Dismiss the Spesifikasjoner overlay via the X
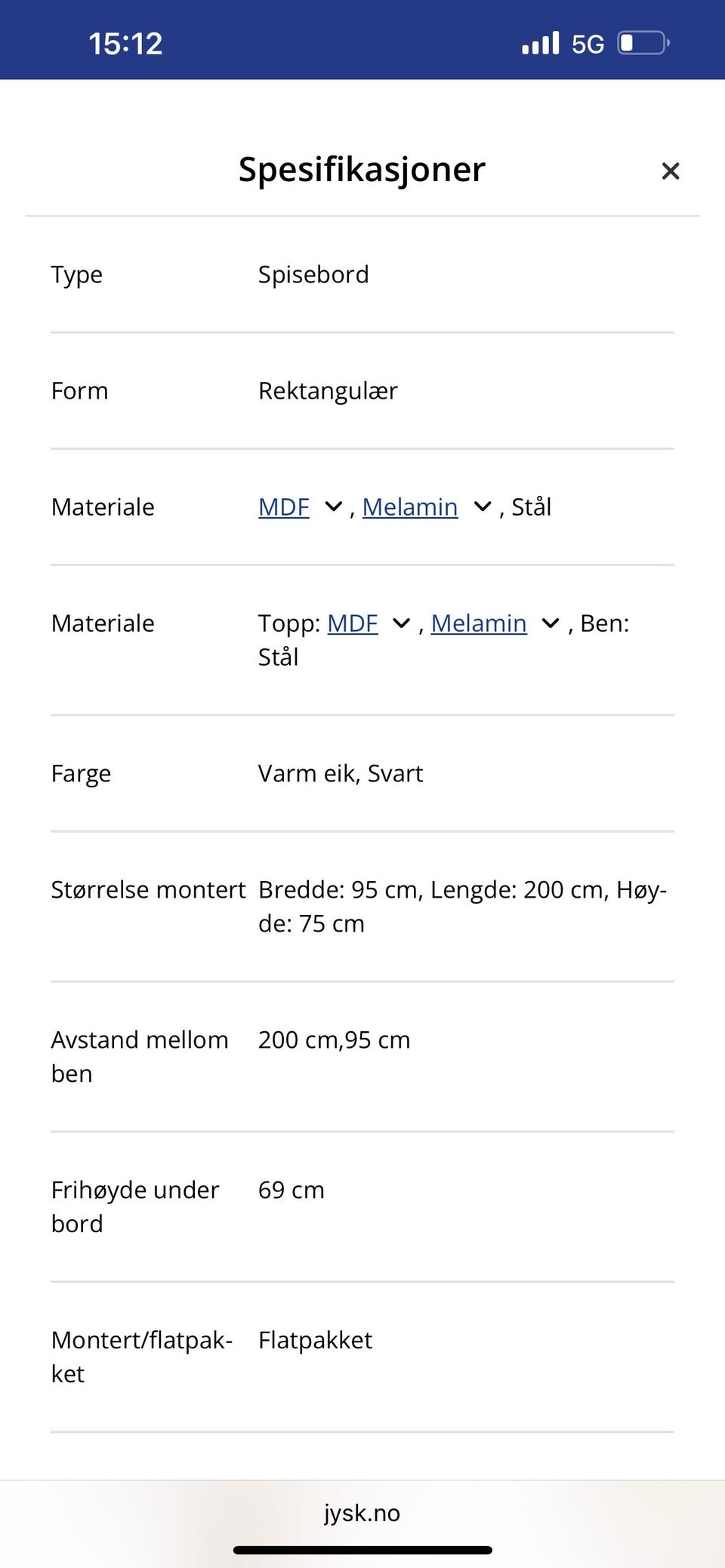The height and width of the screenshot is (1568, 725). 671,171
